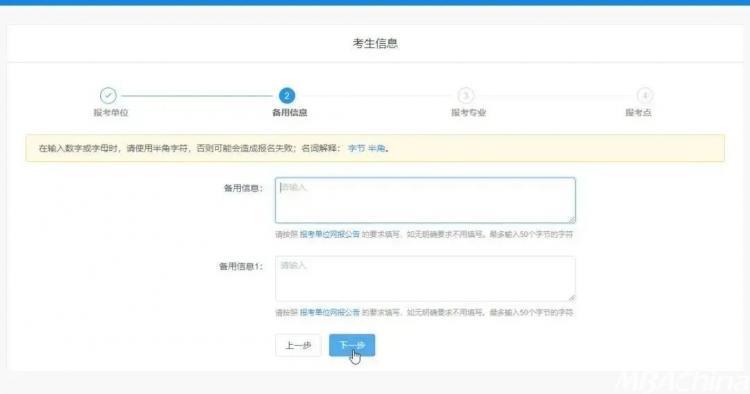Screen dimensions: 750x394
Task: Open the 报考点 step label
Action: (638, 113)
